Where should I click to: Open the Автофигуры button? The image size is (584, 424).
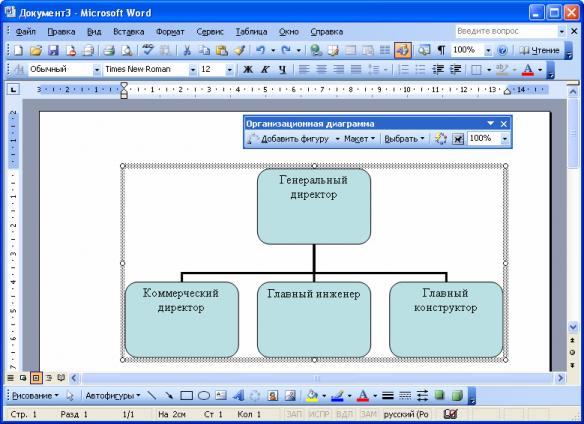point(113,395)
